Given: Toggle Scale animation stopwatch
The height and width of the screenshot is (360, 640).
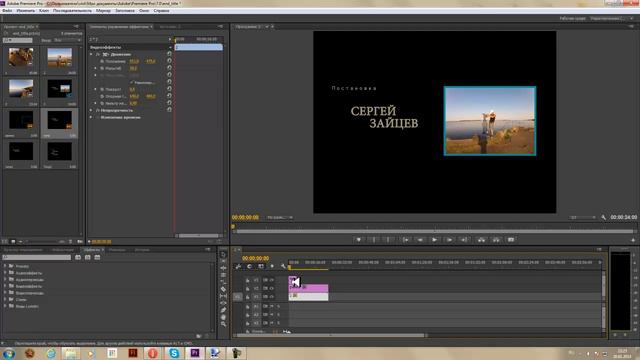Looking at the screenshot, I should pyautogui.click(x=102, y=68).
